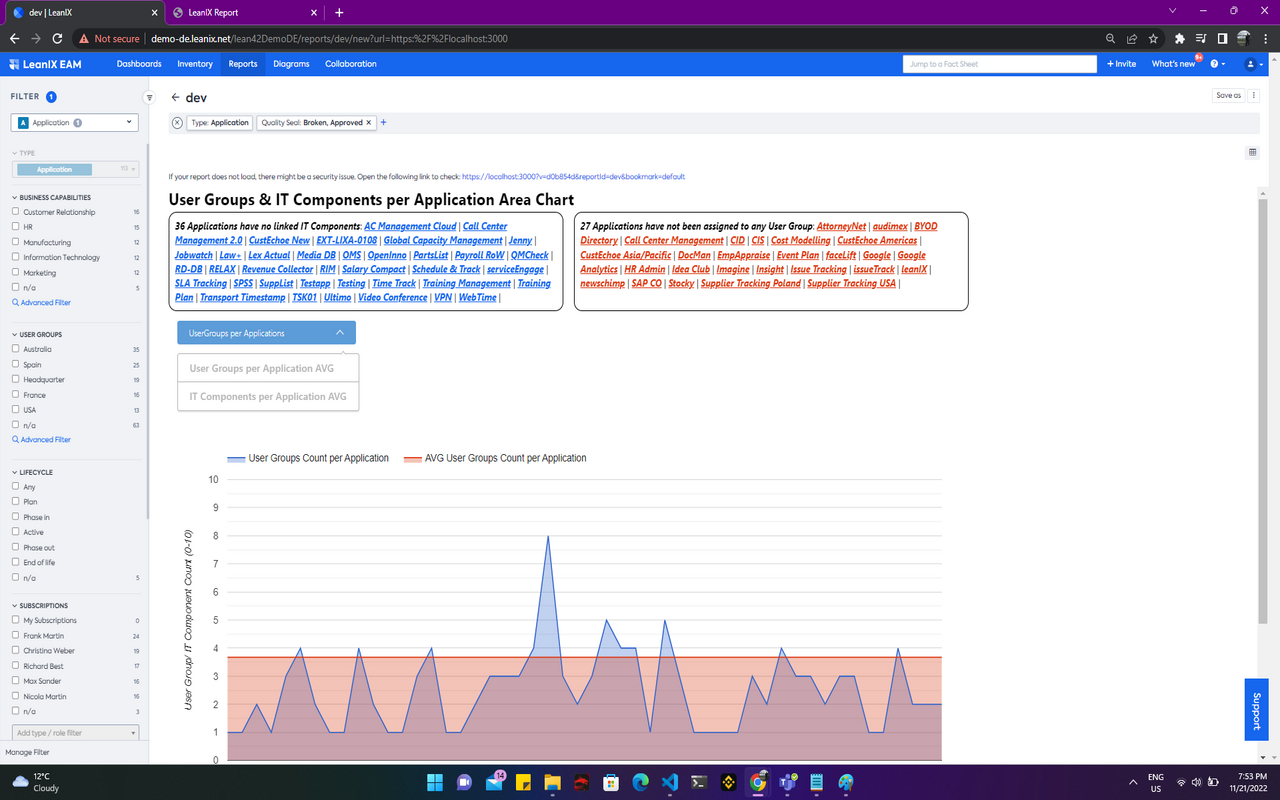Viewport: 1280px width, 800px height.
Task: Clear all filters with the circled X
Action: [x=177, y=123]
